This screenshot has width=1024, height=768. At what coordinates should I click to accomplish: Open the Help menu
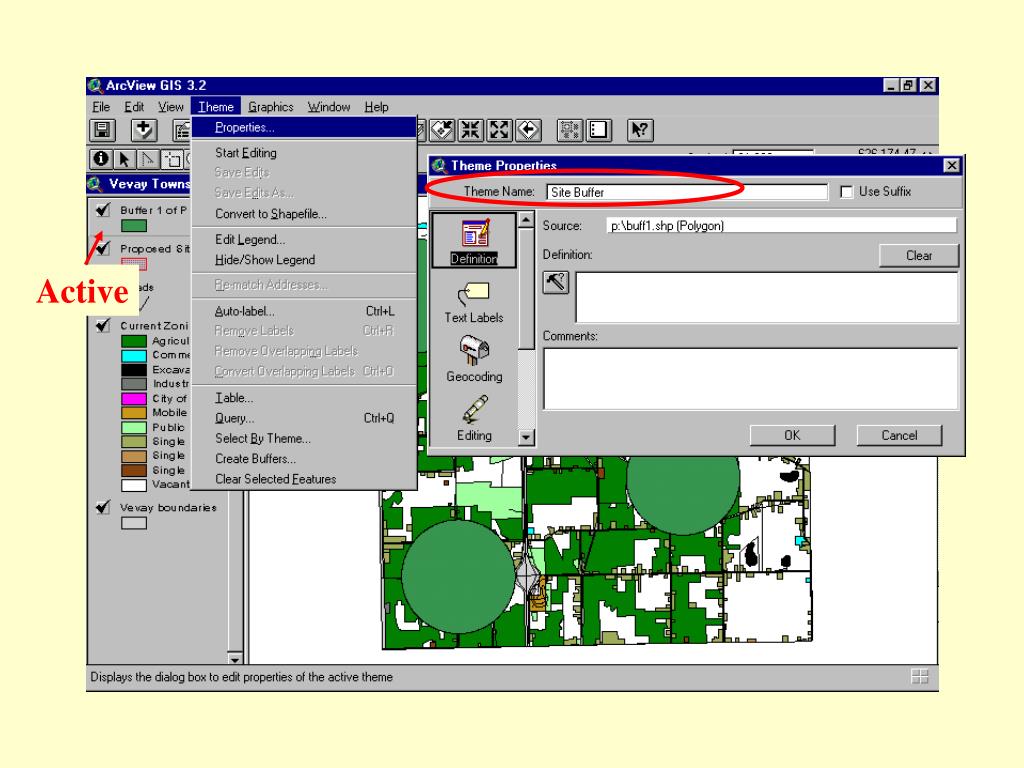pyautogui.click(x=376, y=107)
